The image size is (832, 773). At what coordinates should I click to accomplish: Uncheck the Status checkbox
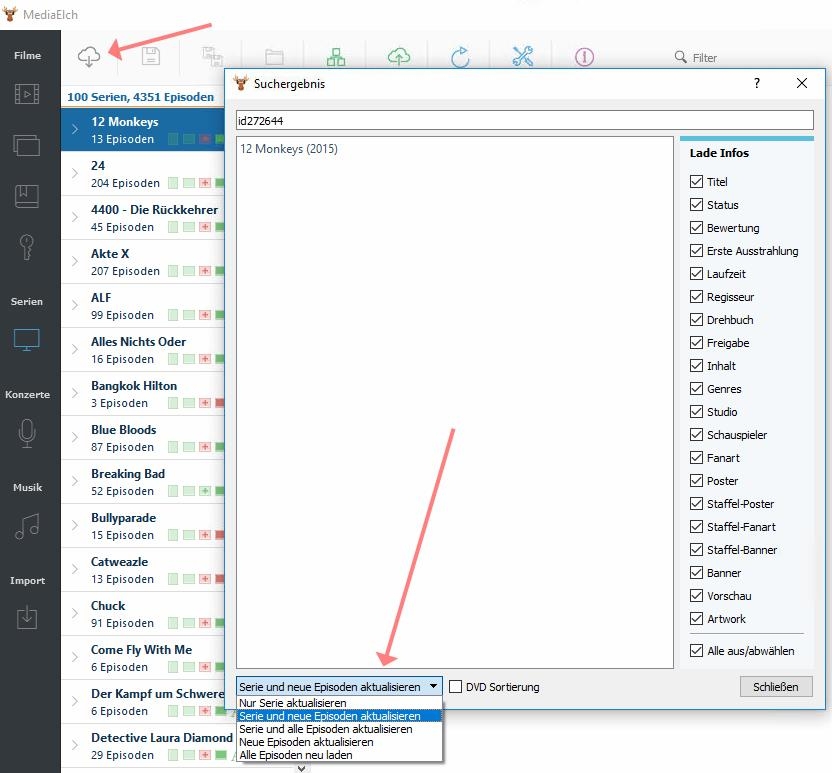click(x=696, y=204)
